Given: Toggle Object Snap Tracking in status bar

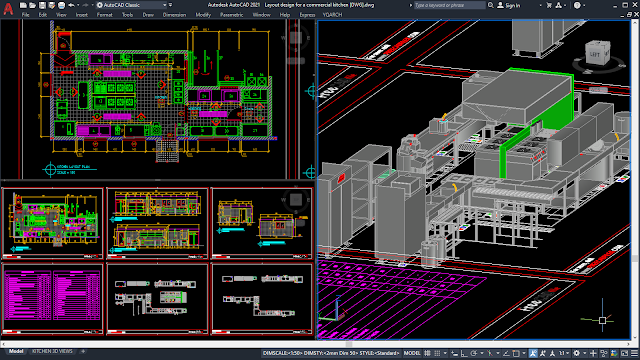Looking at the screenshot, I should click(506, 353).
